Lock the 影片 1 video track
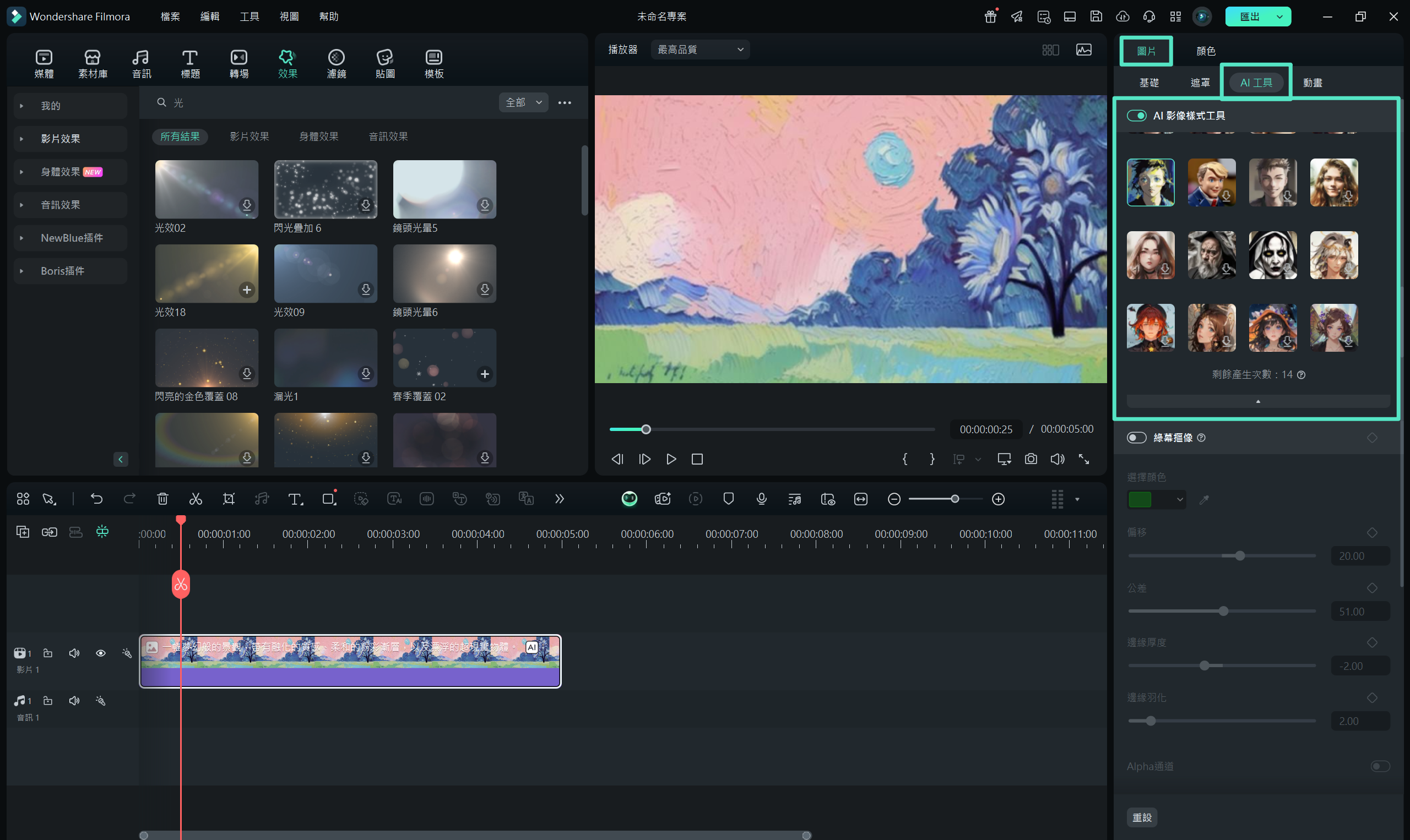This screenshot has width=1410, height=840. [x=48, y=653]
